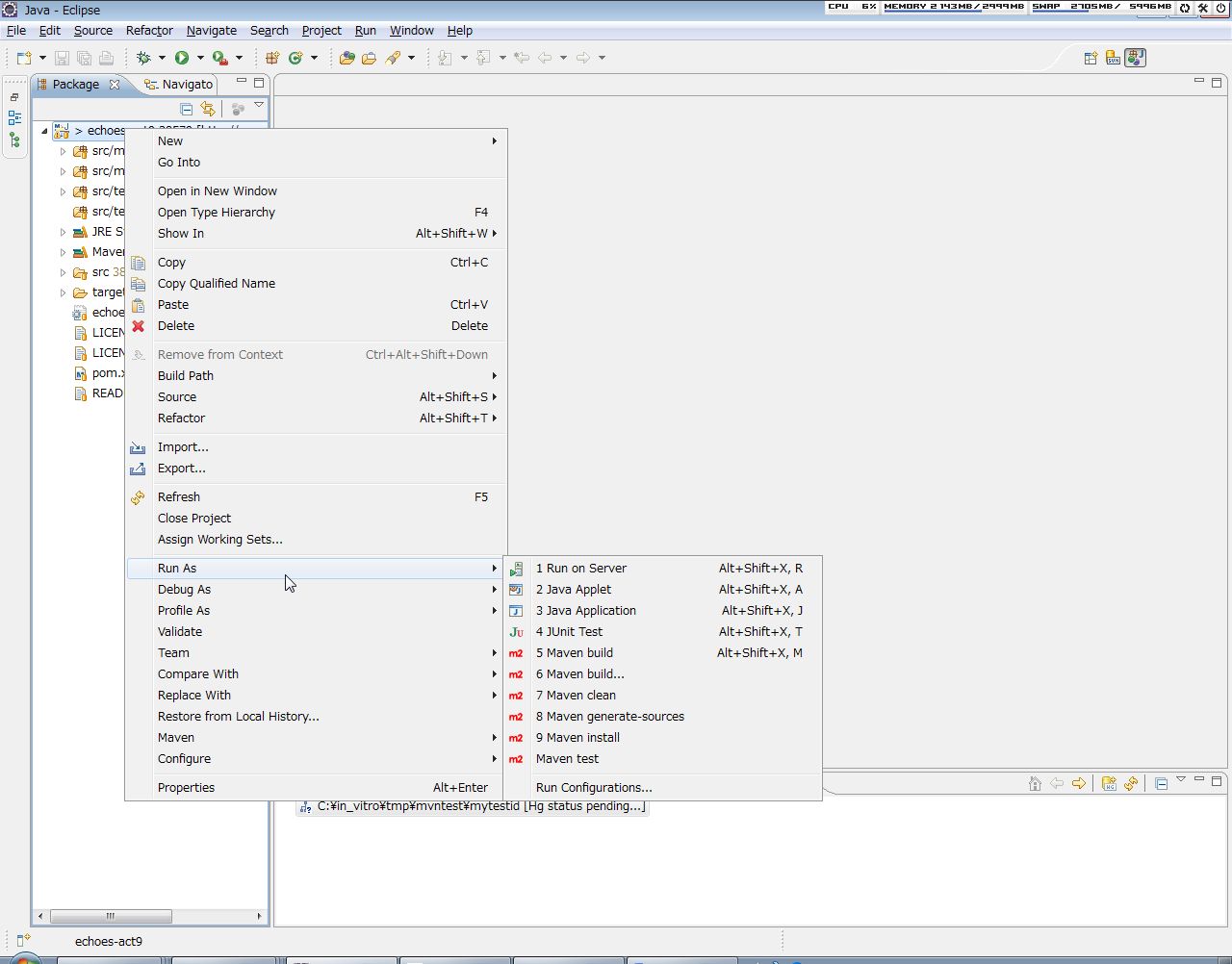Expand the JRE System Library tree node
The image size is (1232, 964).
pos(64,232)
